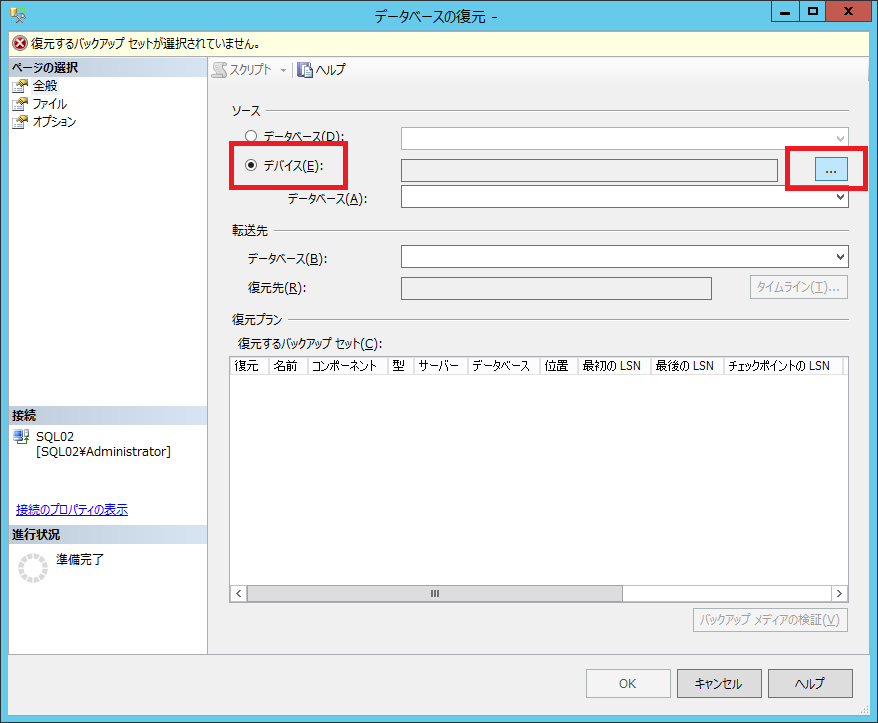This screenshot has height=723, width=878.
Task: Click the ファイル page icon
Action: click(x=20, y=104)
